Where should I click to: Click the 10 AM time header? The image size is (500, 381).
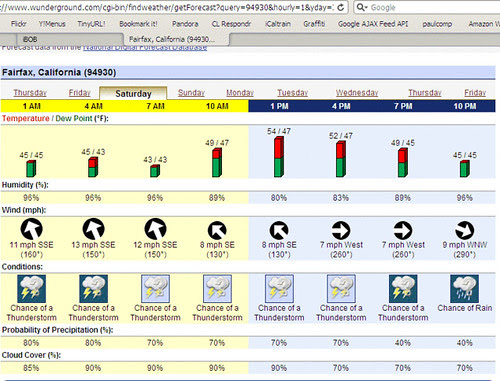[x=217, y=106]
